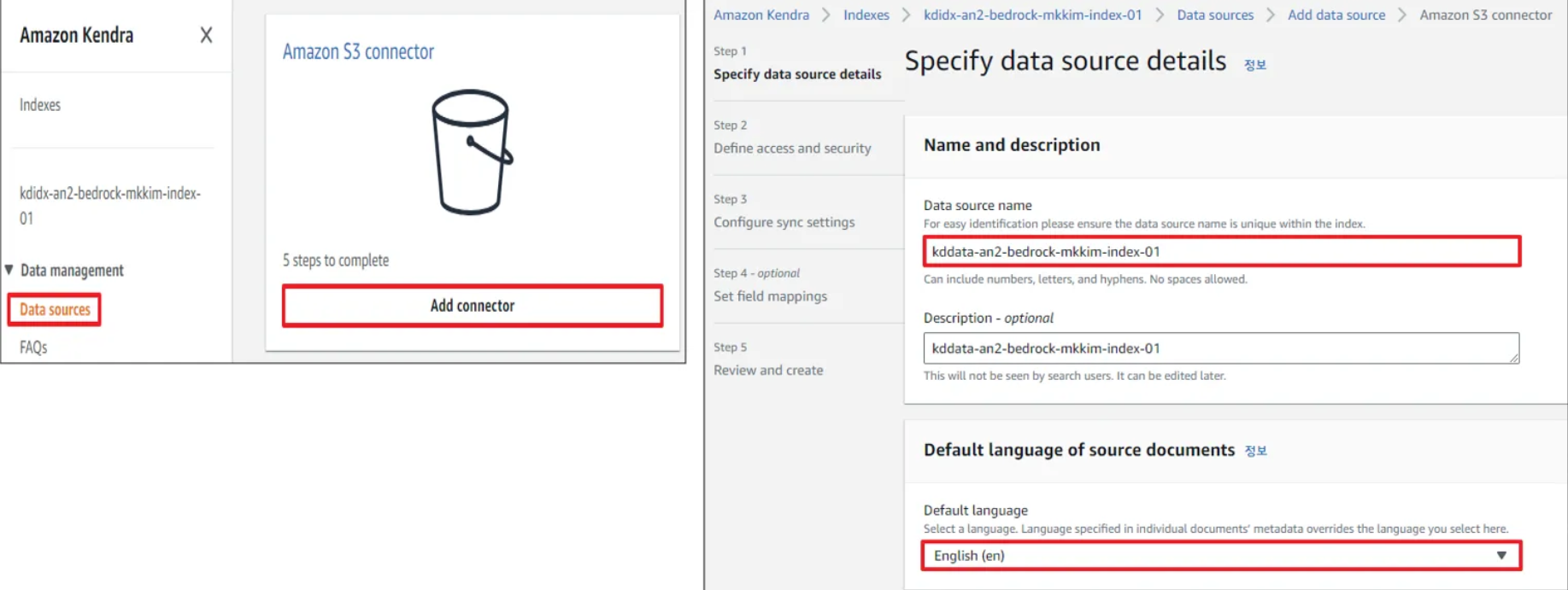1568x590 pixels.
Task: Select step Configure sync settings
Action: tap(784, 222)
